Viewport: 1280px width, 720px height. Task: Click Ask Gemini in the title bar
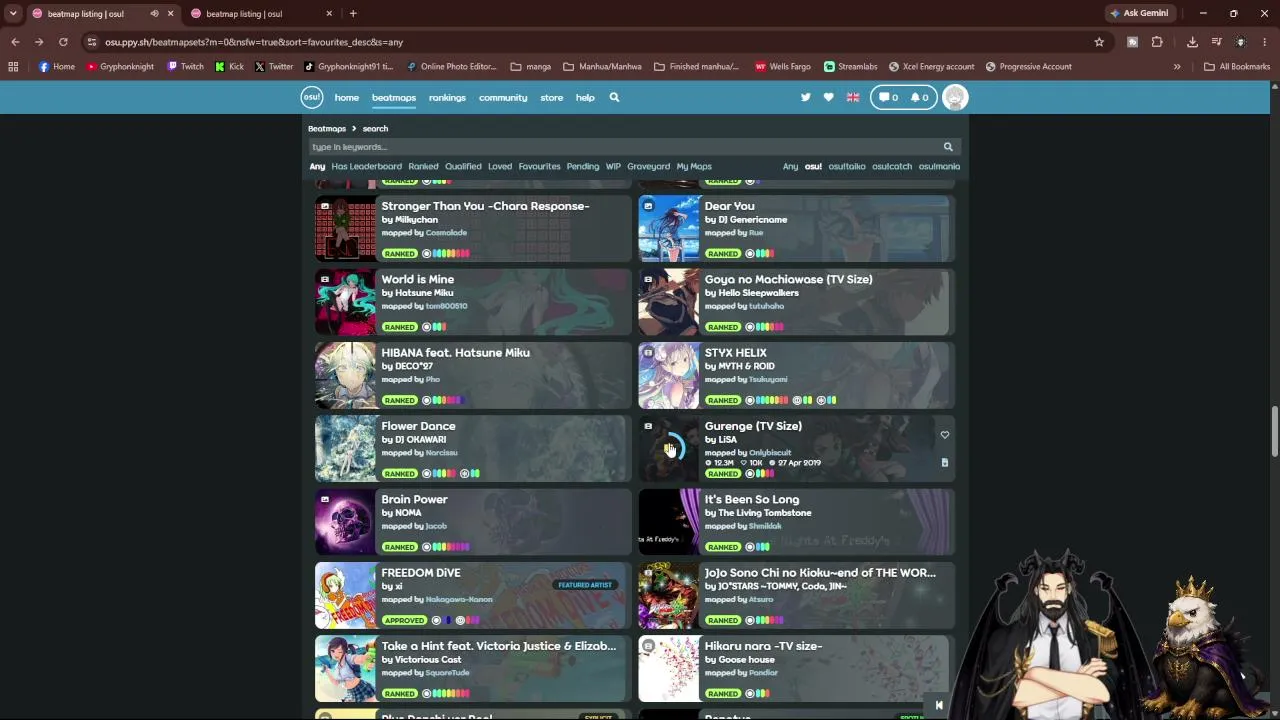[x=1138, y=14]
